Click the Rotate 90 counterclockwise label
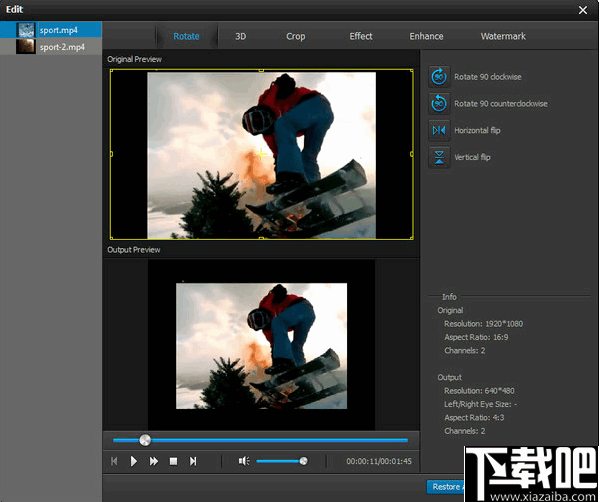Screen dimensions: 600x502 coord(501,104)
